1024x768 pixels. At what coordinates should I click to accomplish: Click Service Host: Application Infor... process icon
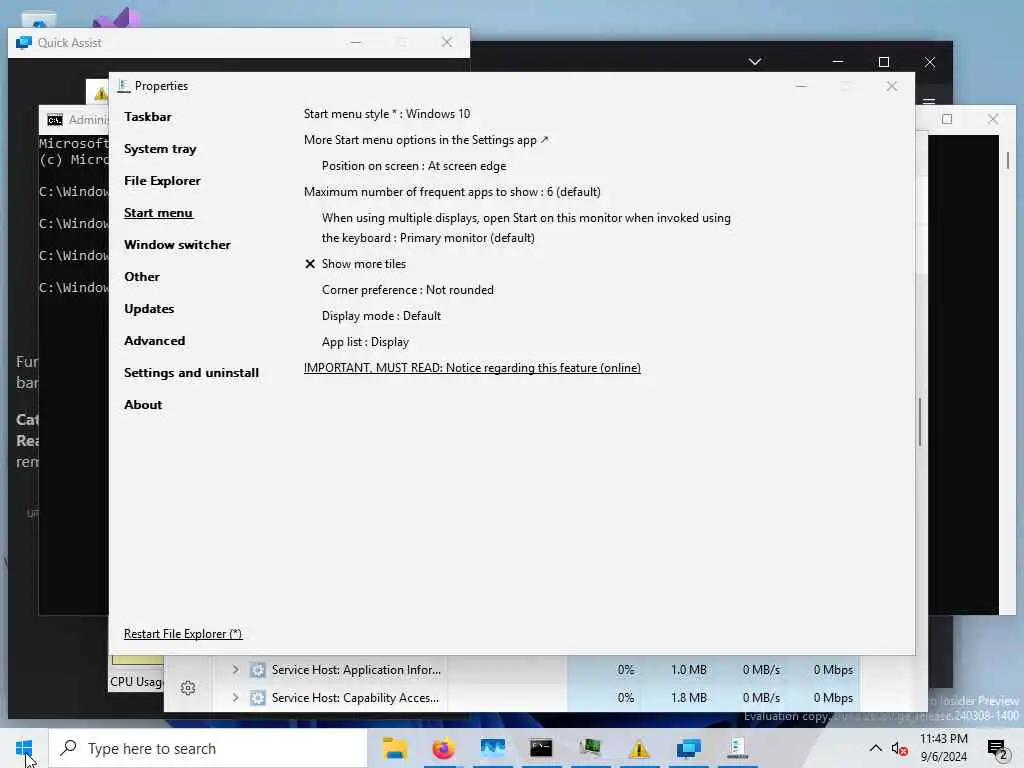point(258,669)
